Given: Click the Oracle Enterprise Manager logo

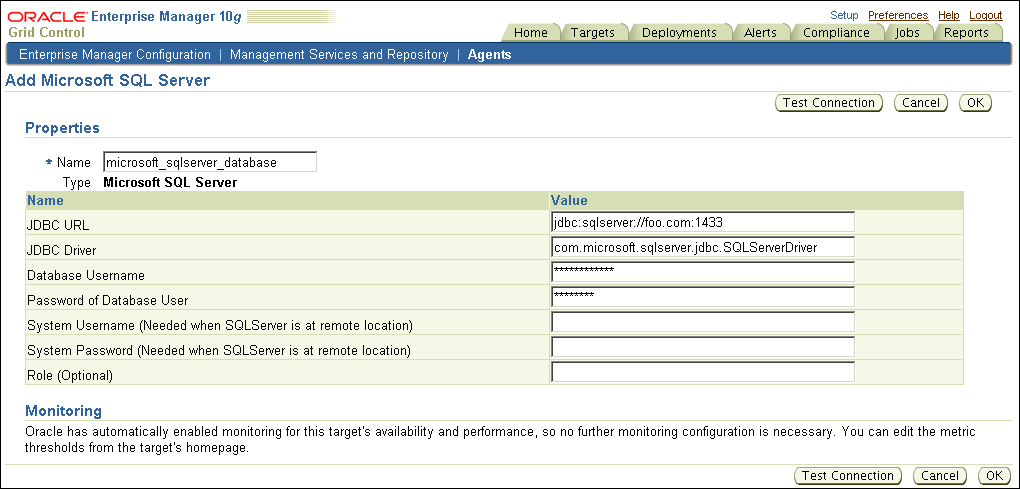Looking at the screenshot, I should tap(125, 17).
